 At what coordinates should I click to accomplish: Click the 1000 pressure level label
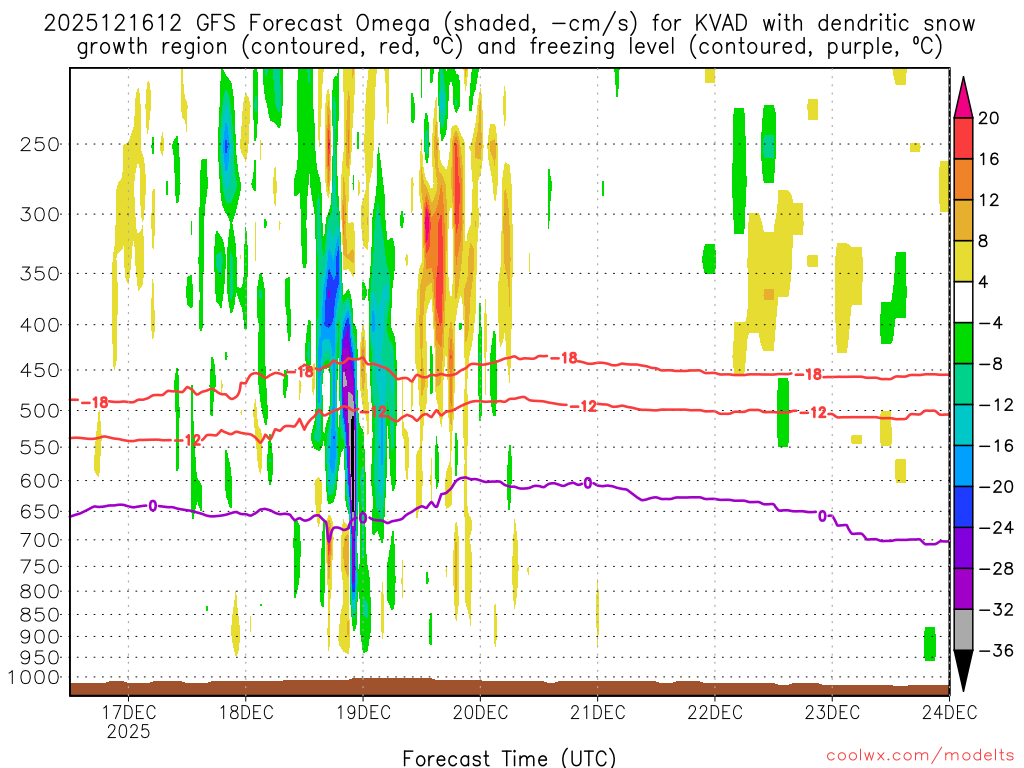click(34, 678)
